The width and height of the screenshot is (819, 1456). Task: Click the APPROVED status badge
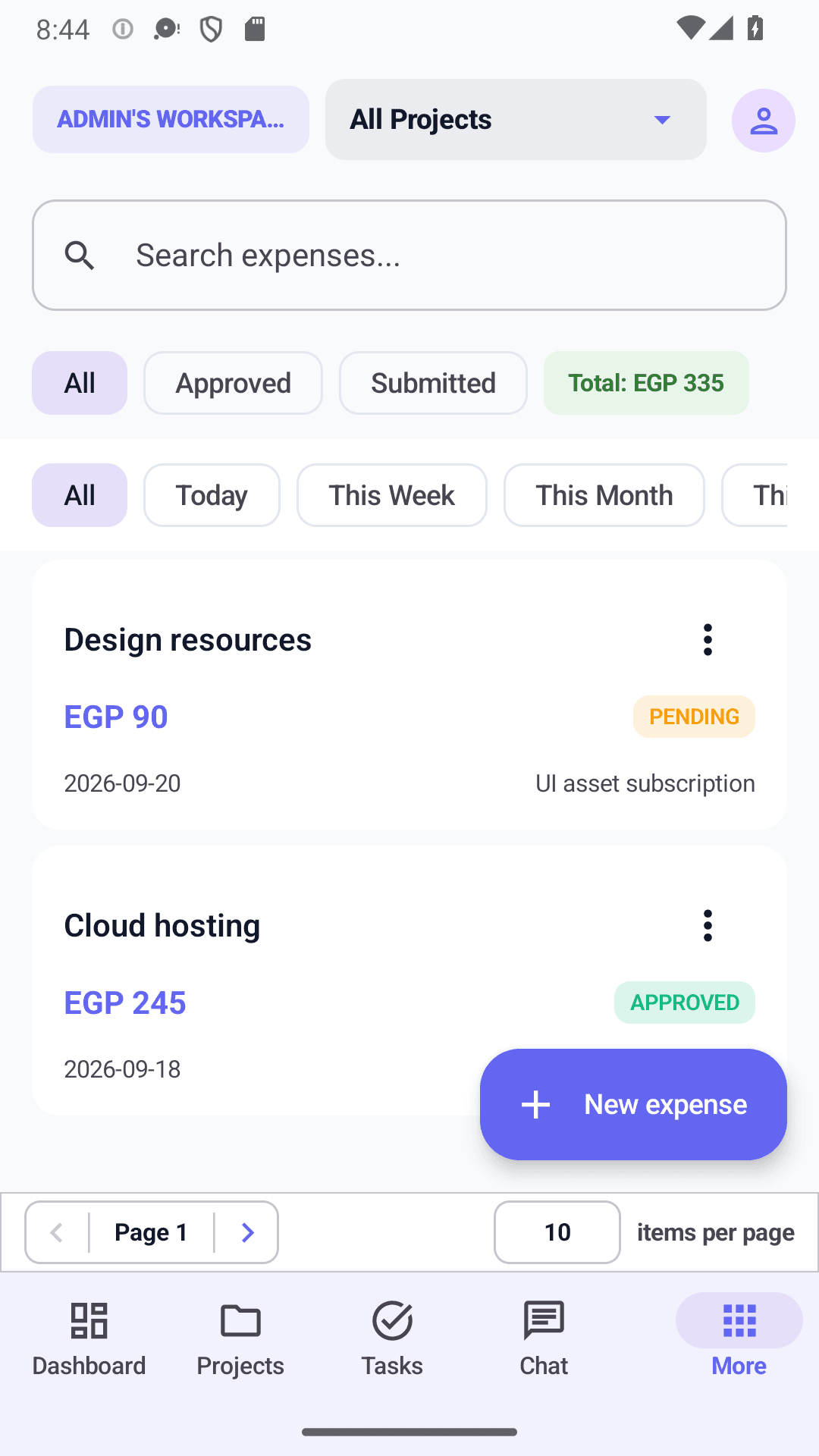click(685, 1003)
